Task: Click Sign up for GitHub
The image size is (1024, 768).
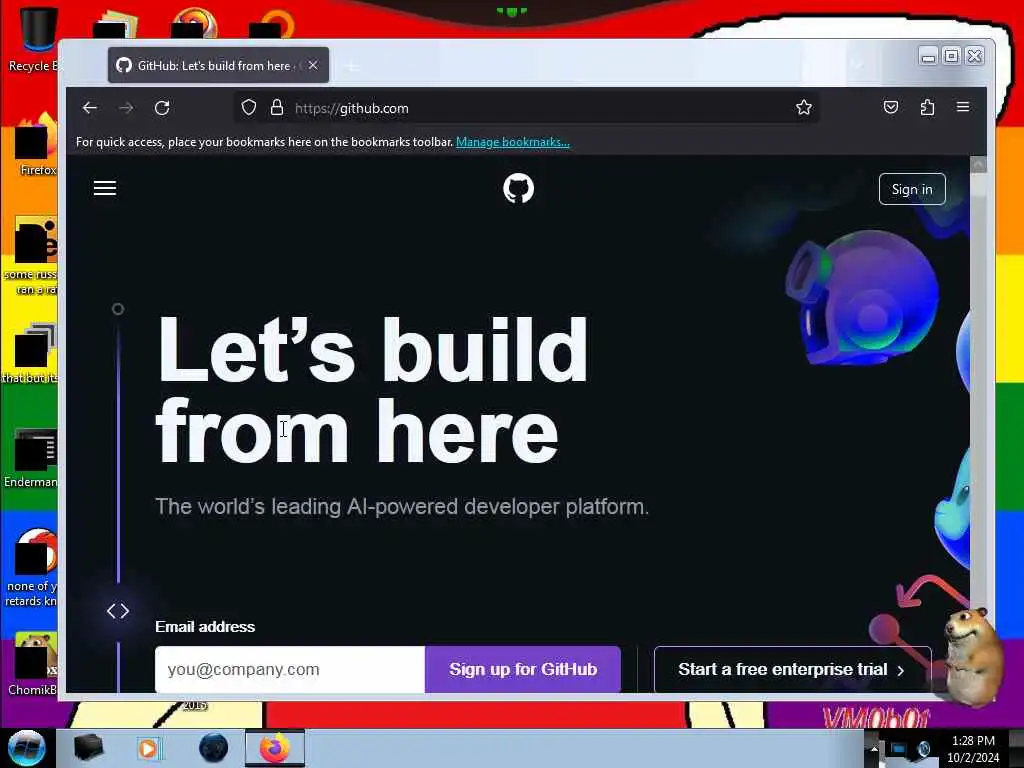Action: coord(522,669)
